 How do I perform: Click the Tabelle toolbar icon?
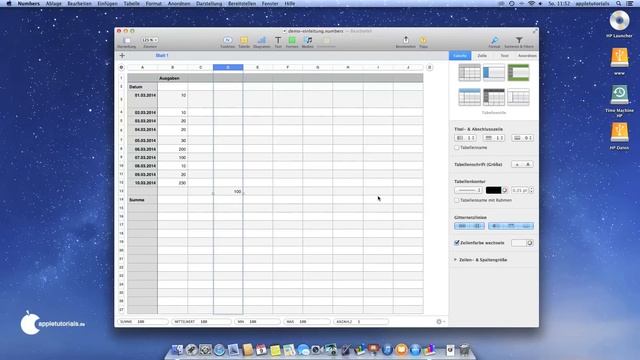(244, 40)
